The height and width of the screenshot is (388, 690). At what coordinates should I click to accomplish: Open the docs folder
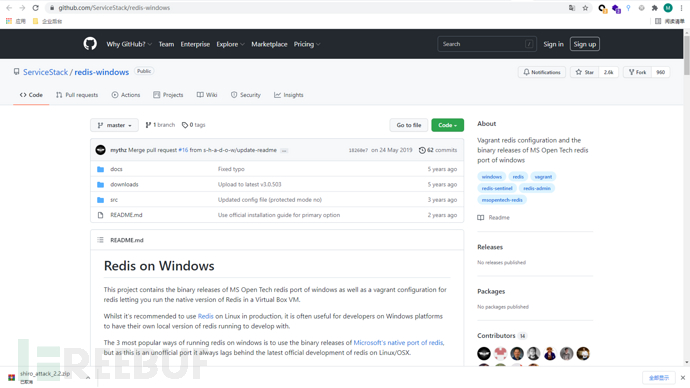pos(116,169)
